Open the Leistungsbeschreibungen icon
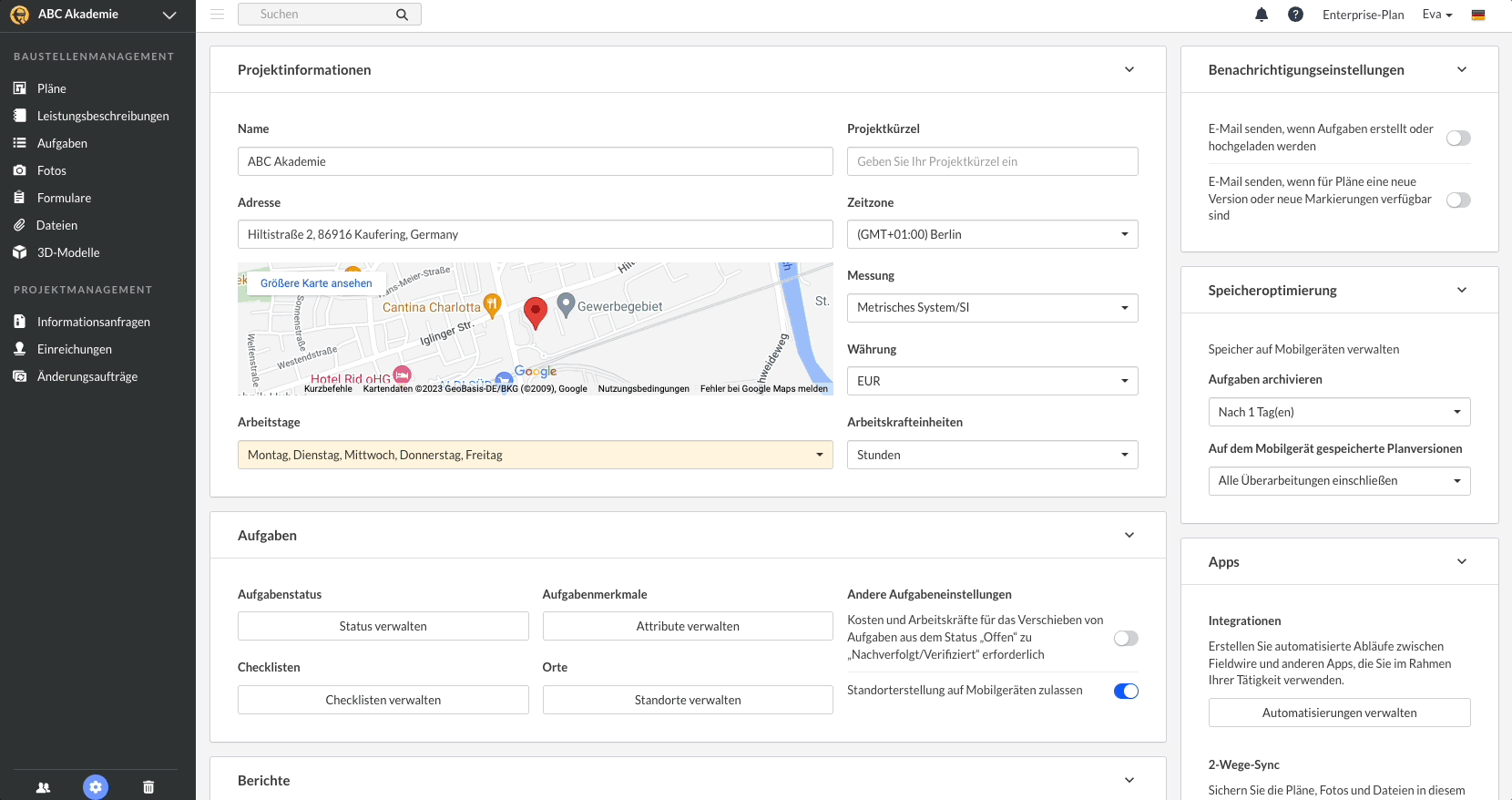This screenshot has height=800, width=1512. [x=19, y=116]
